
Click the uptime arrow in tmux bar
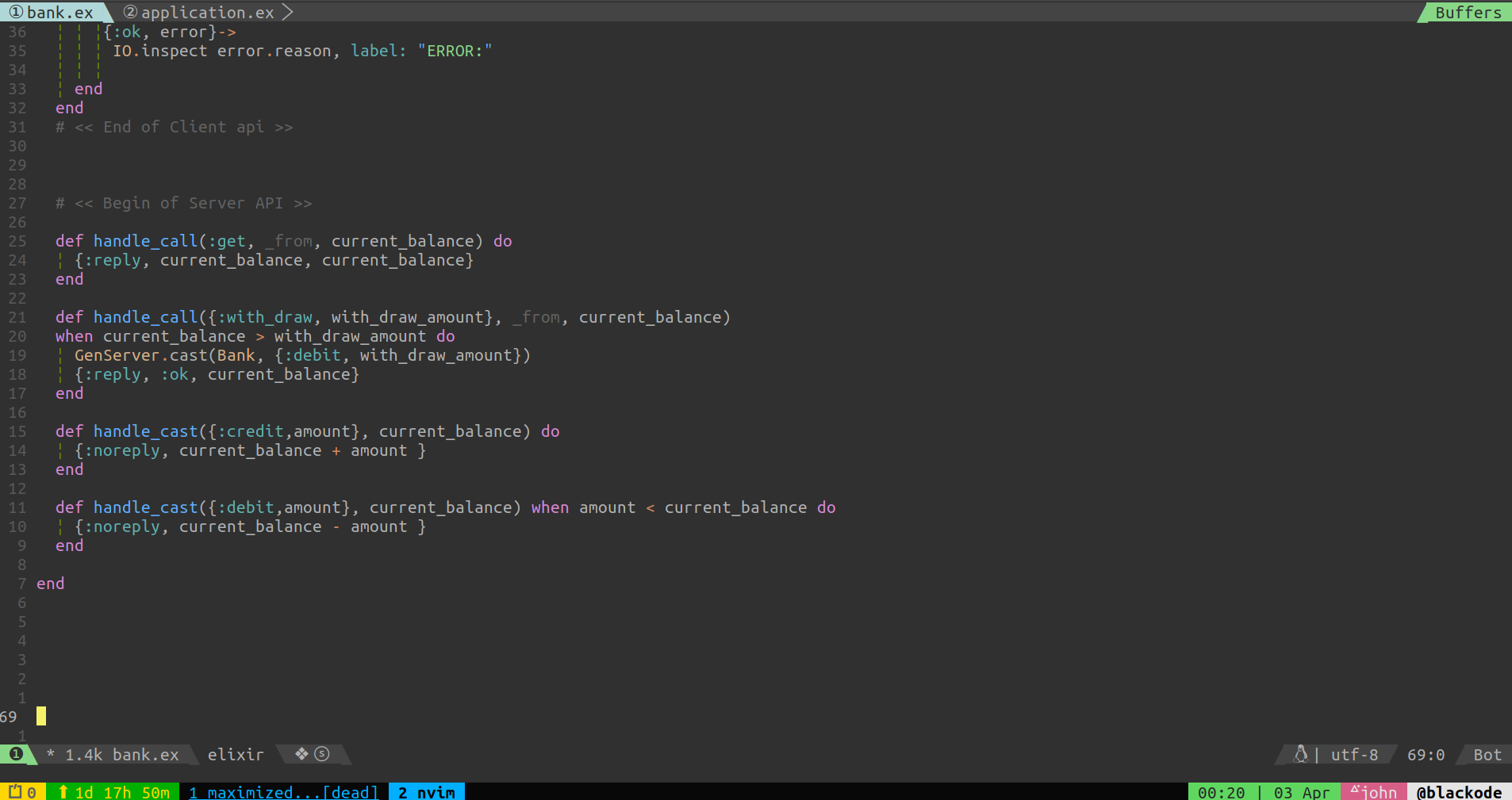(63, 792)
